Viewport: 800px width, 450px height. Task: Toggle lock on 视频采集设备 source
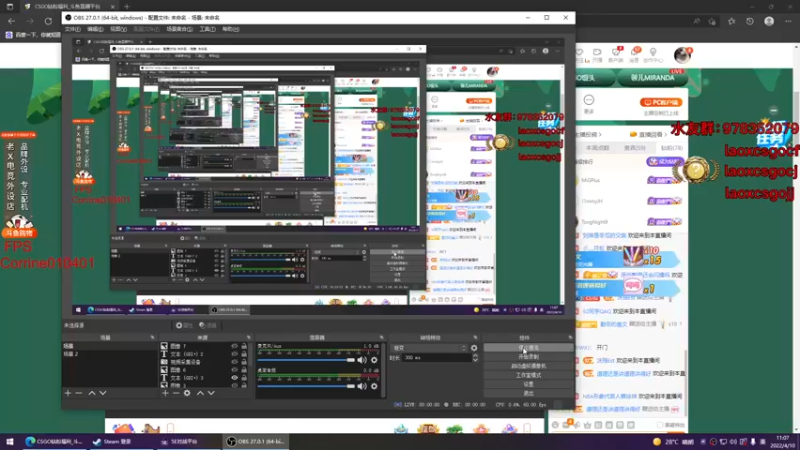[244, 362]
